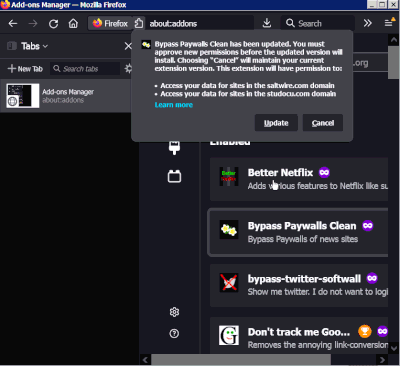Click the vertical scrollbar thumb
Screen dimensions: 400x366
(x=393, y=63)
